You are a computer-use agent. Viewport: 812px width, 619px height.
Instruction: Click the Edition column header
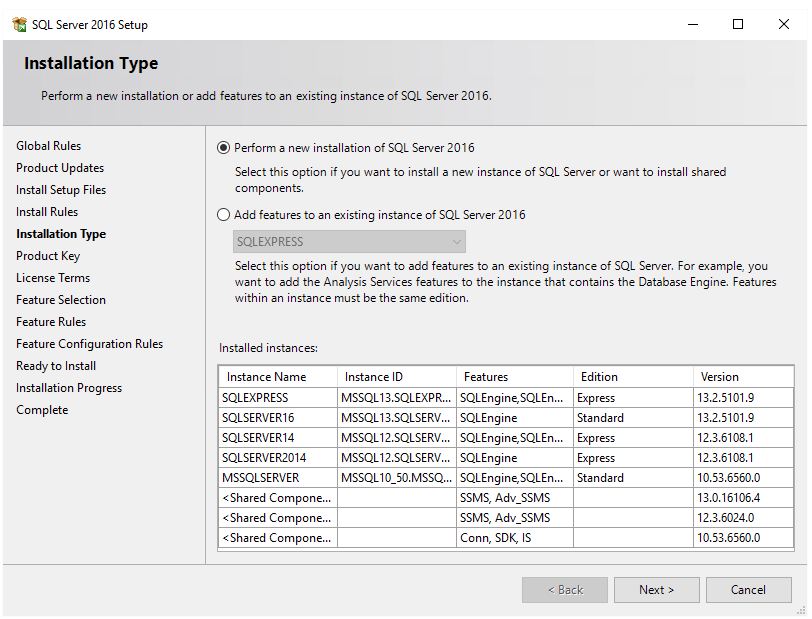(633, 377)
